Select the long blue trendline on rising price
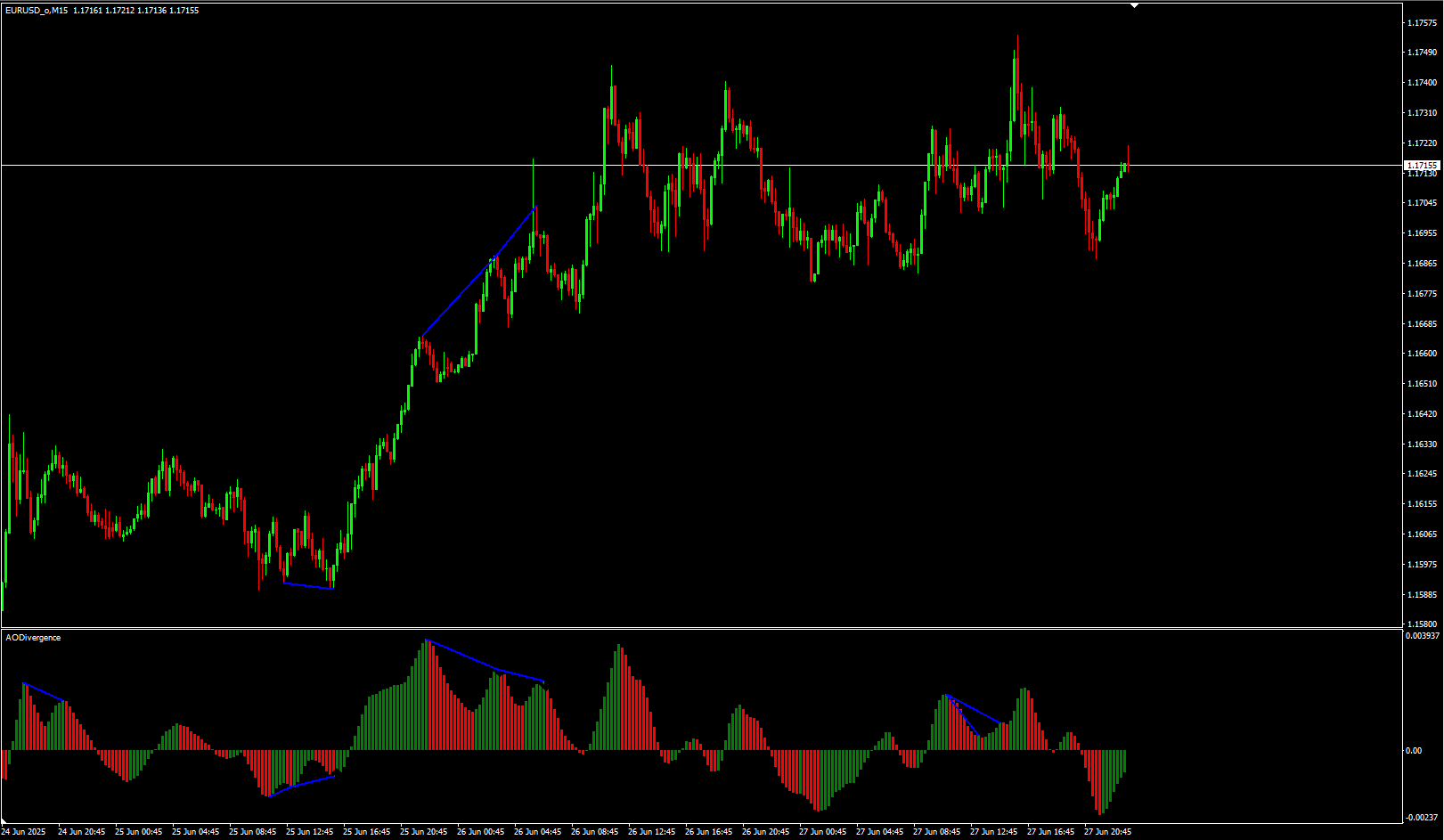Viewport: 1444px width, 840px height. pyautogui.click(x=479, y=272)
